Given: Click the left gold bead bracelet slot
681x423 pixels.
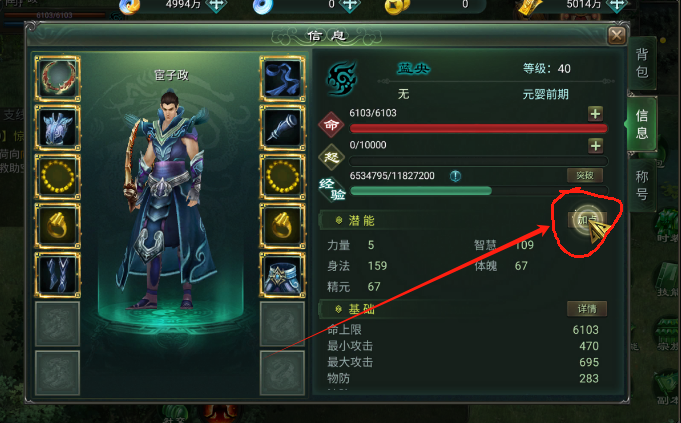Looking at the screenshot, I should [57, 177].
